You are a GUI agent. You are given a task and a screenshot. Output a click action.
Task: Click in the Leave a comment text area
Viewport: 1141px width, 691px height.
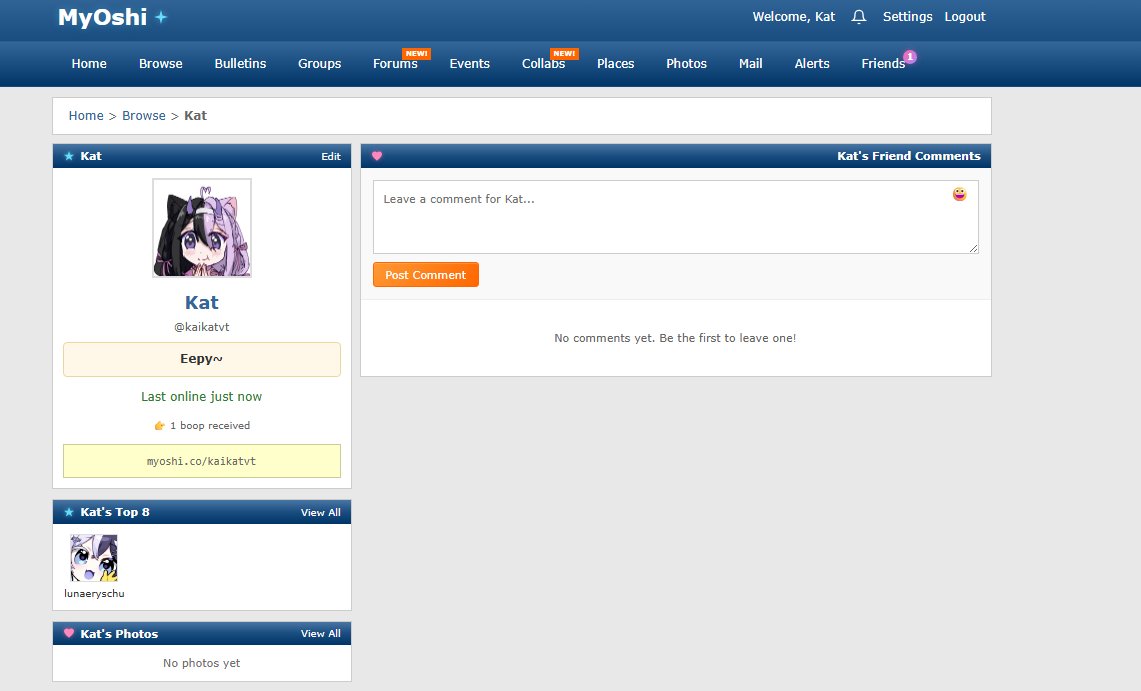coord(675,217)
